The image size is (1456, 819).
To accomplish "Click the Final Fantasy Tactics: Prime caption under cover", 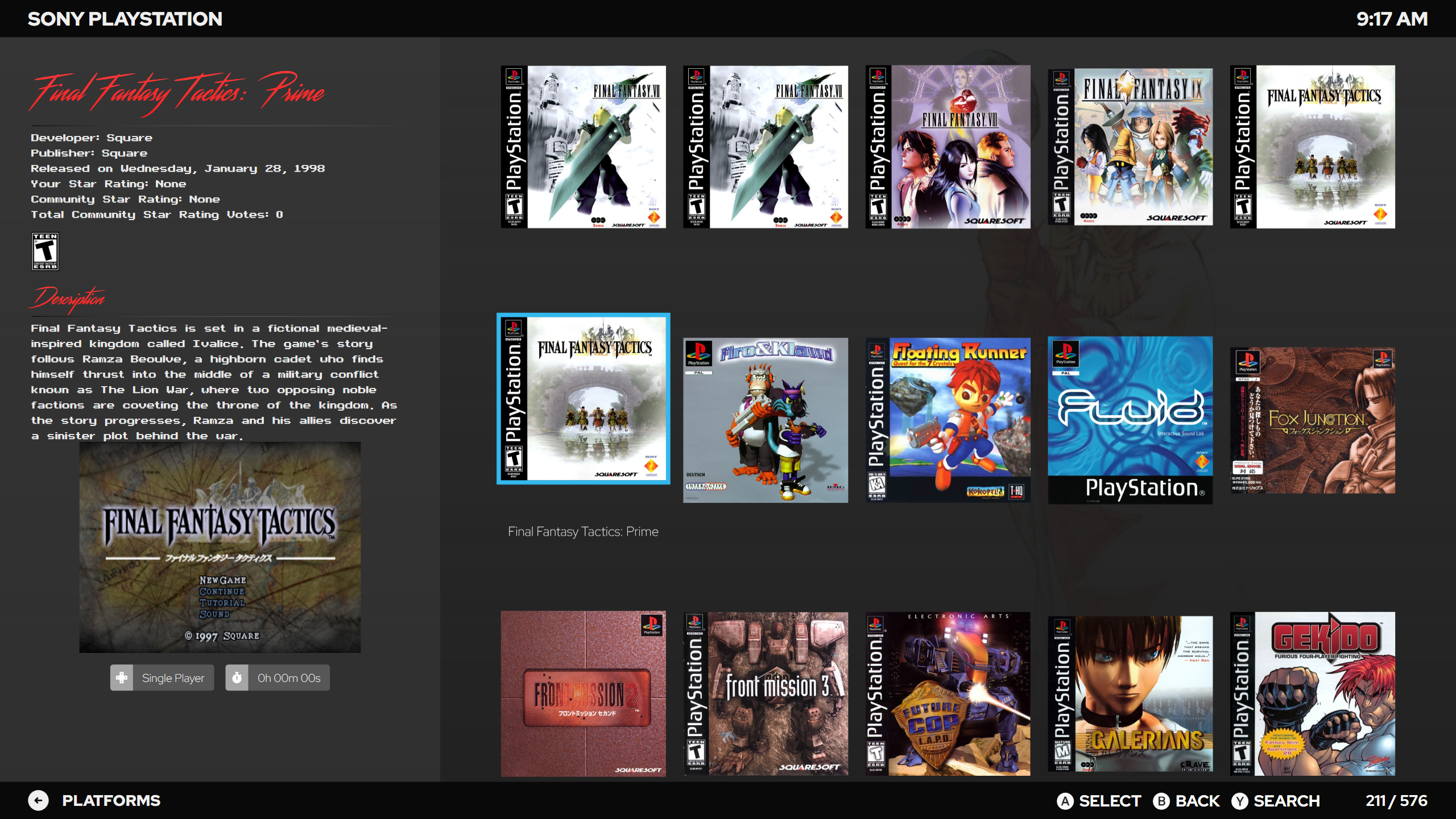I will (x=583, y=531).
